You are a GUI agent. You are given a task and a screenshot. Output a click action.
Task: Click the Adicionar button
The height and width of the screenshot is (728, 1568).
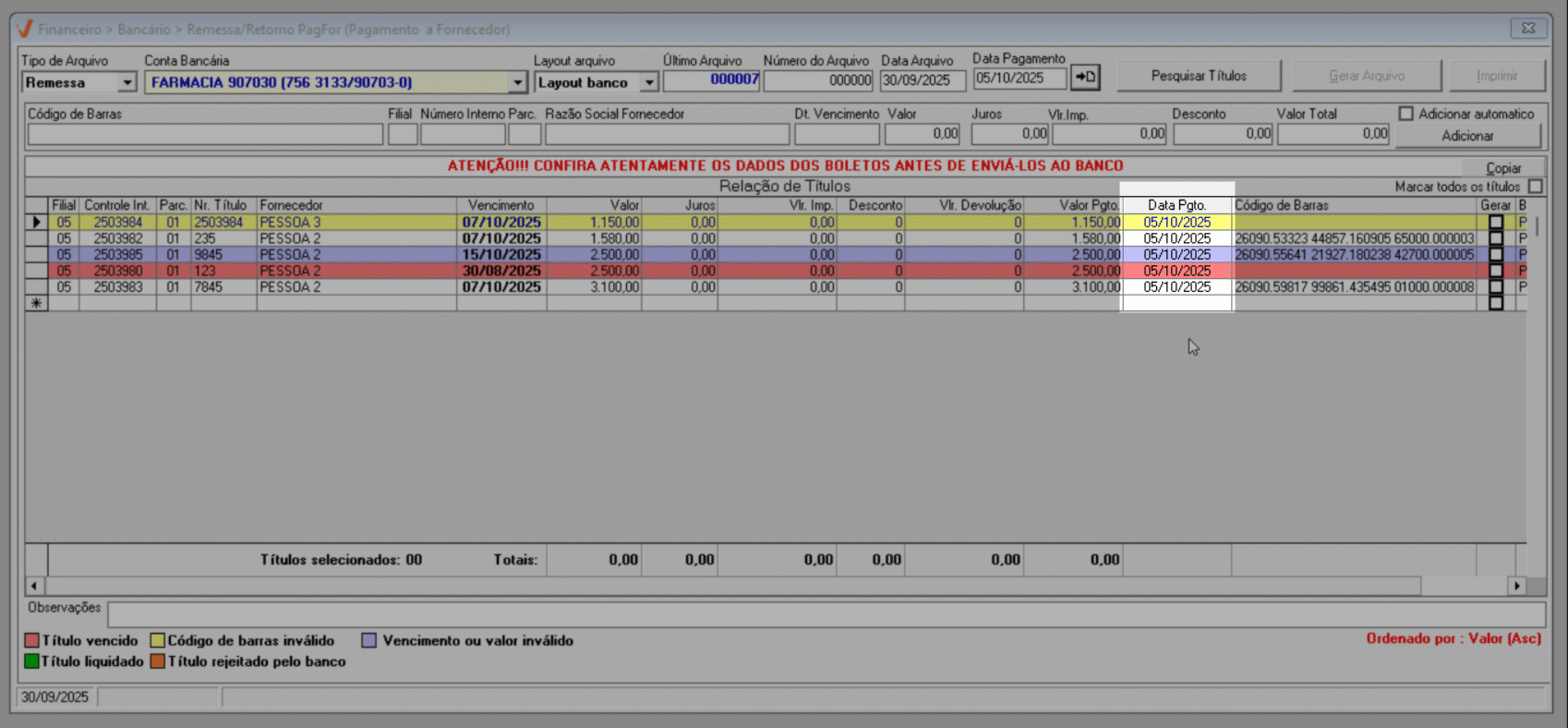pyautogui.click(x=1466, y=136)
